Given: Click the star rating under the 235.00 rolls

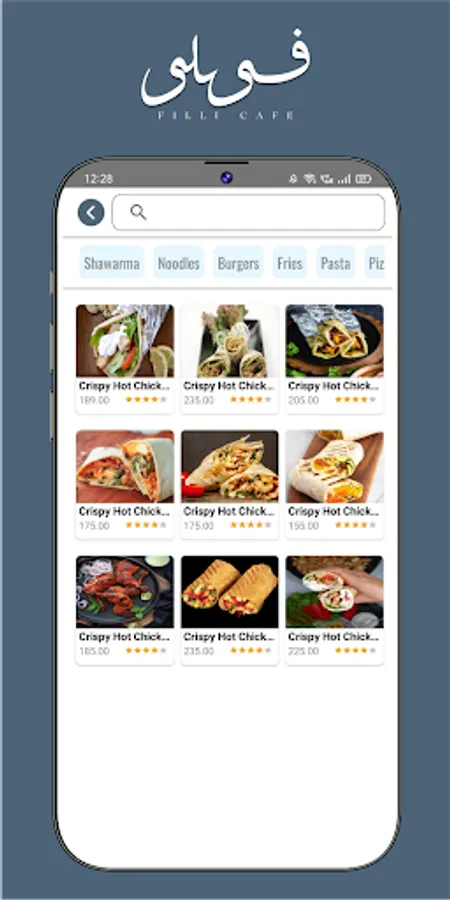Looking at the screenshot, I should pos(251,400).
